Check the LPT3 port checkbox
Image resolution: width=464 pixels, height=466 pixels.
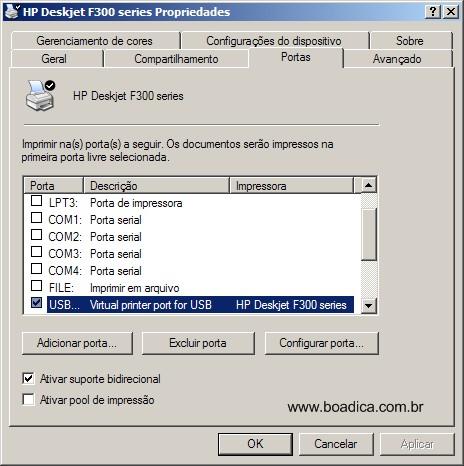(x=36, y=201)
